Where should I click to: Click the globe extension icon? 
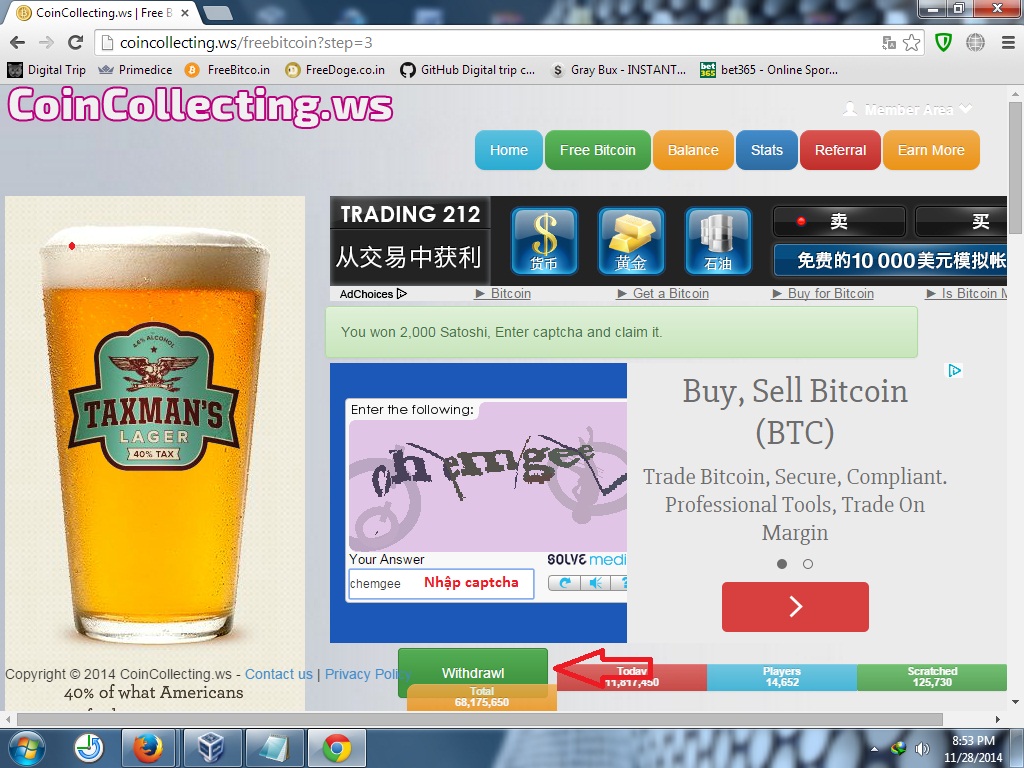(x=975, y=42)
